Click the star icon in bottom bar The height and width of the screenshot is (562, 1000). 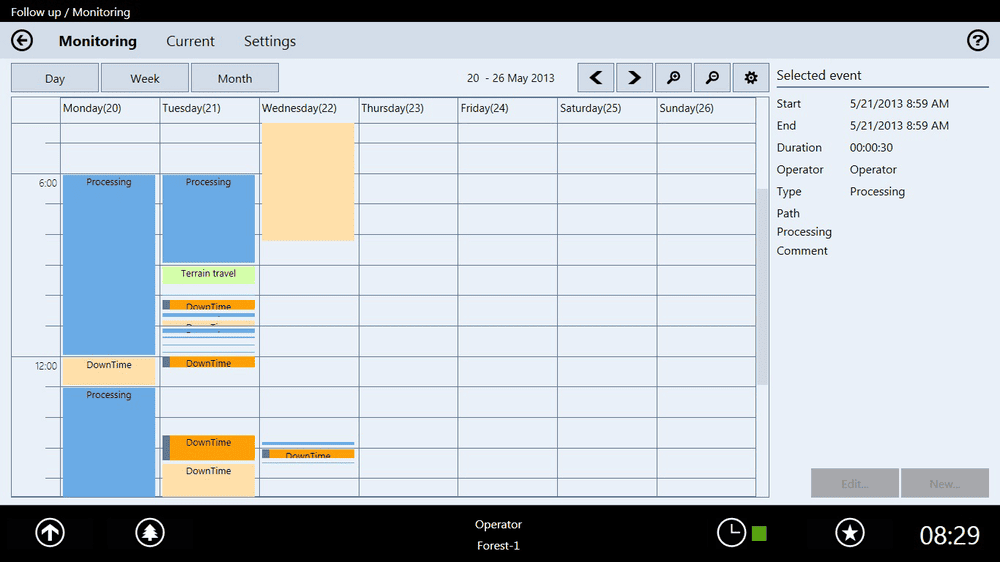pyautogui.click(x=850, y=533)
